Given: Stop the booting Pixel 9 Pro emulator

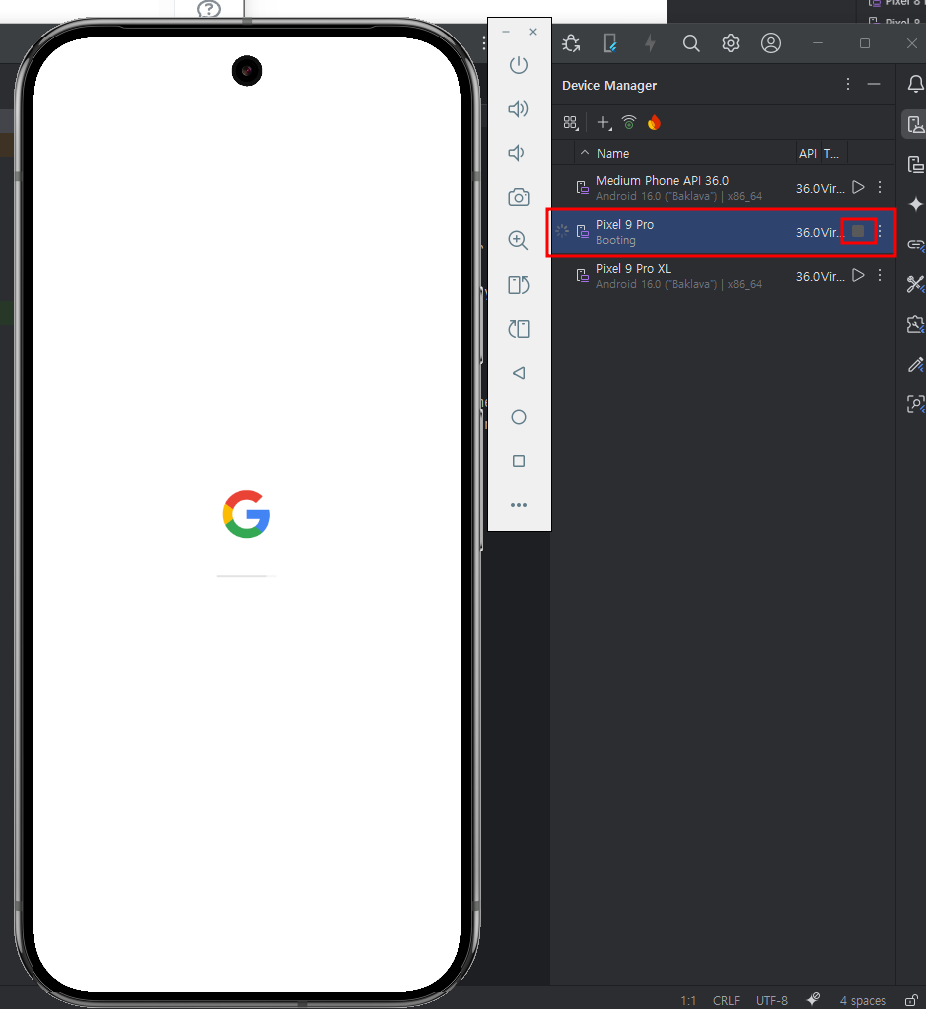Looking at the screenshot, I should [858, 231].
